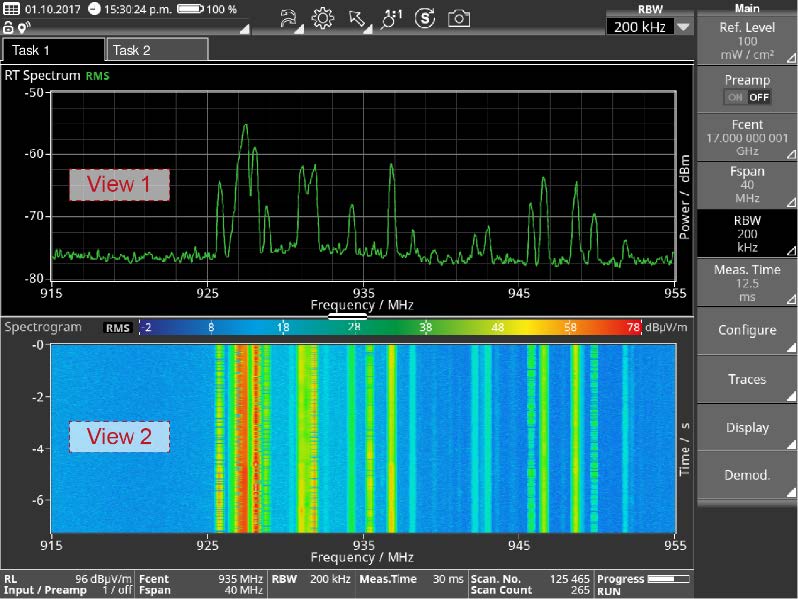This screenshot has width=798, height=599.
Task: Click the antenna routing icon left of gear
Action: [x=288, y=18]
